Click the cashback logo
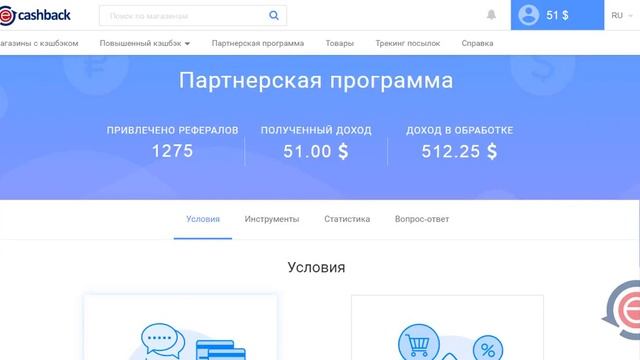This screenshot has width=640, height=360. pyautogui.click(x=35, y=16)
